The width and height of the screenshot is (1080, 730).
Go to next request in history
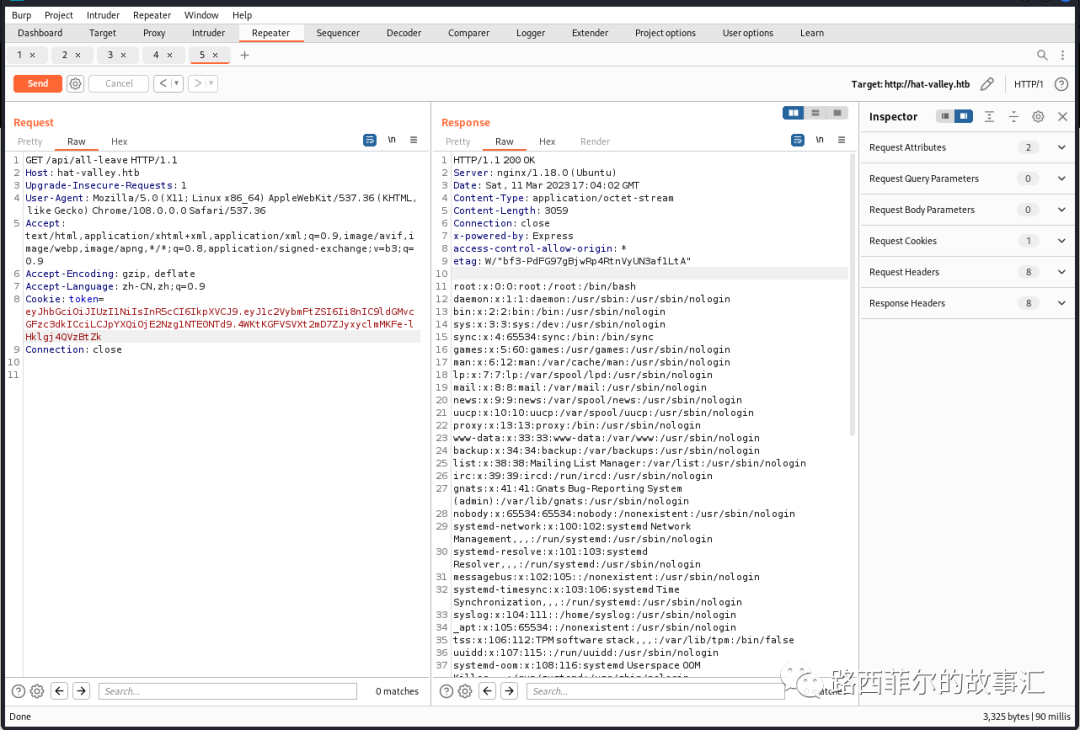click(x=198, y=83)
